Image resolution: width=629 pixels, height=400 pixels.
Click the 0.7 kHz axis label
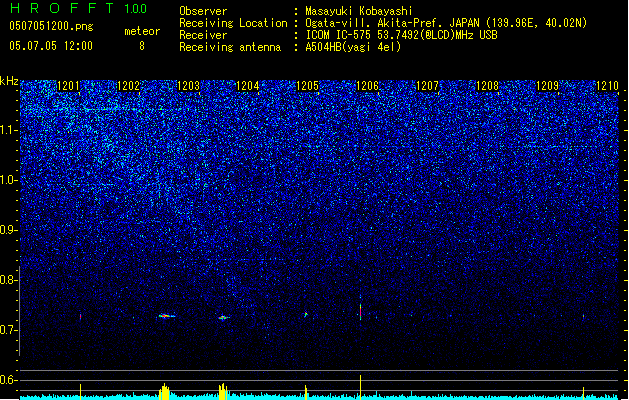tap(9, 330)
